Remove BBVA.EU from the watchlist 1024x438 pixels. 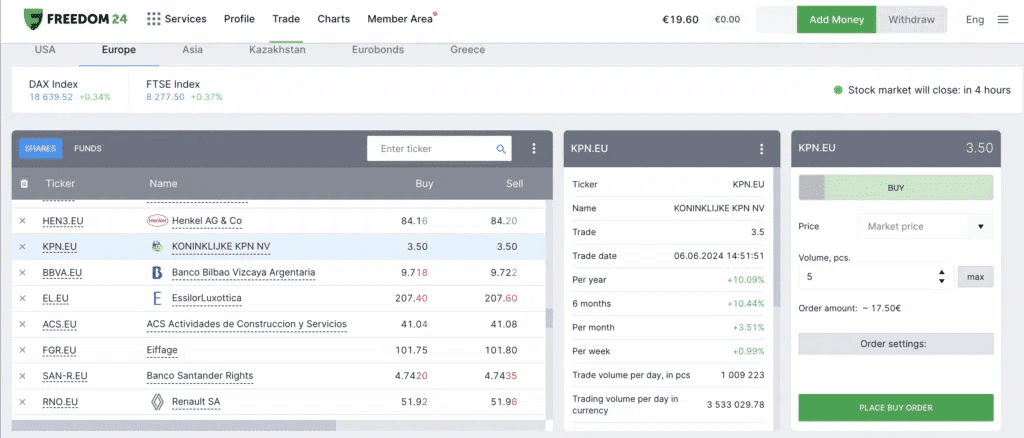click(x=22, y=272)
